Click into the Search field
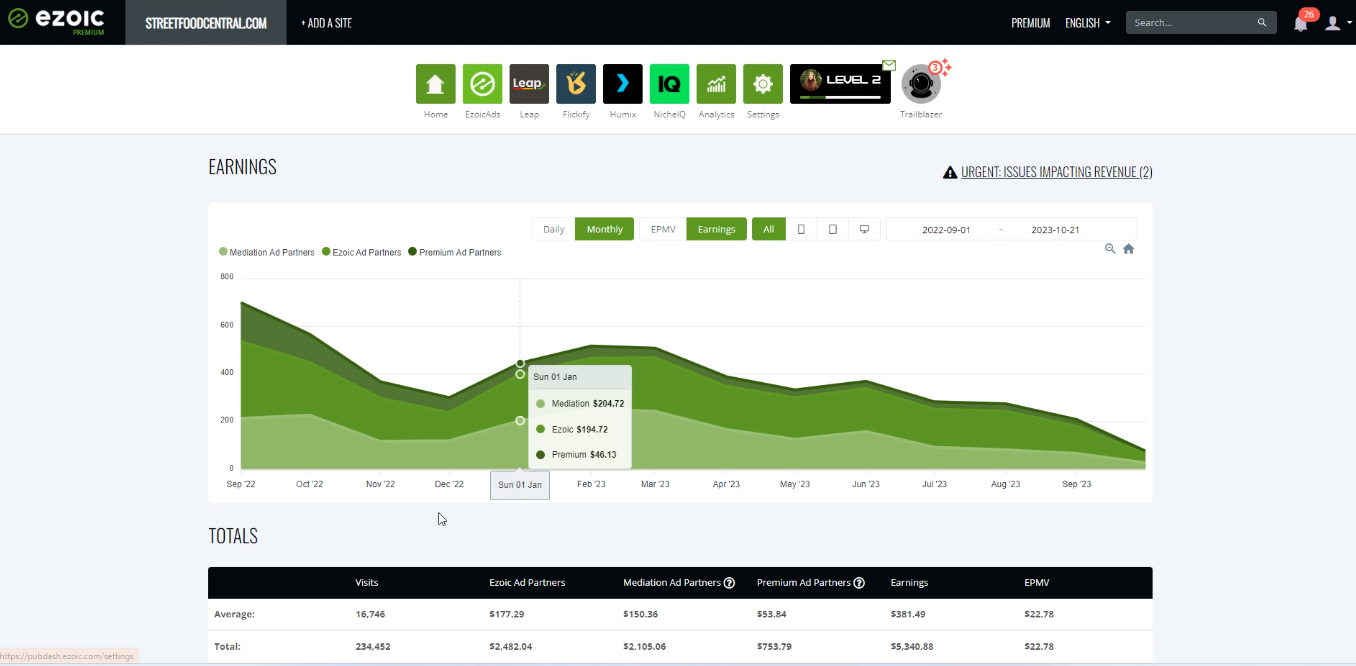This screenshot has width=1356, height=666. (1190, 22)
